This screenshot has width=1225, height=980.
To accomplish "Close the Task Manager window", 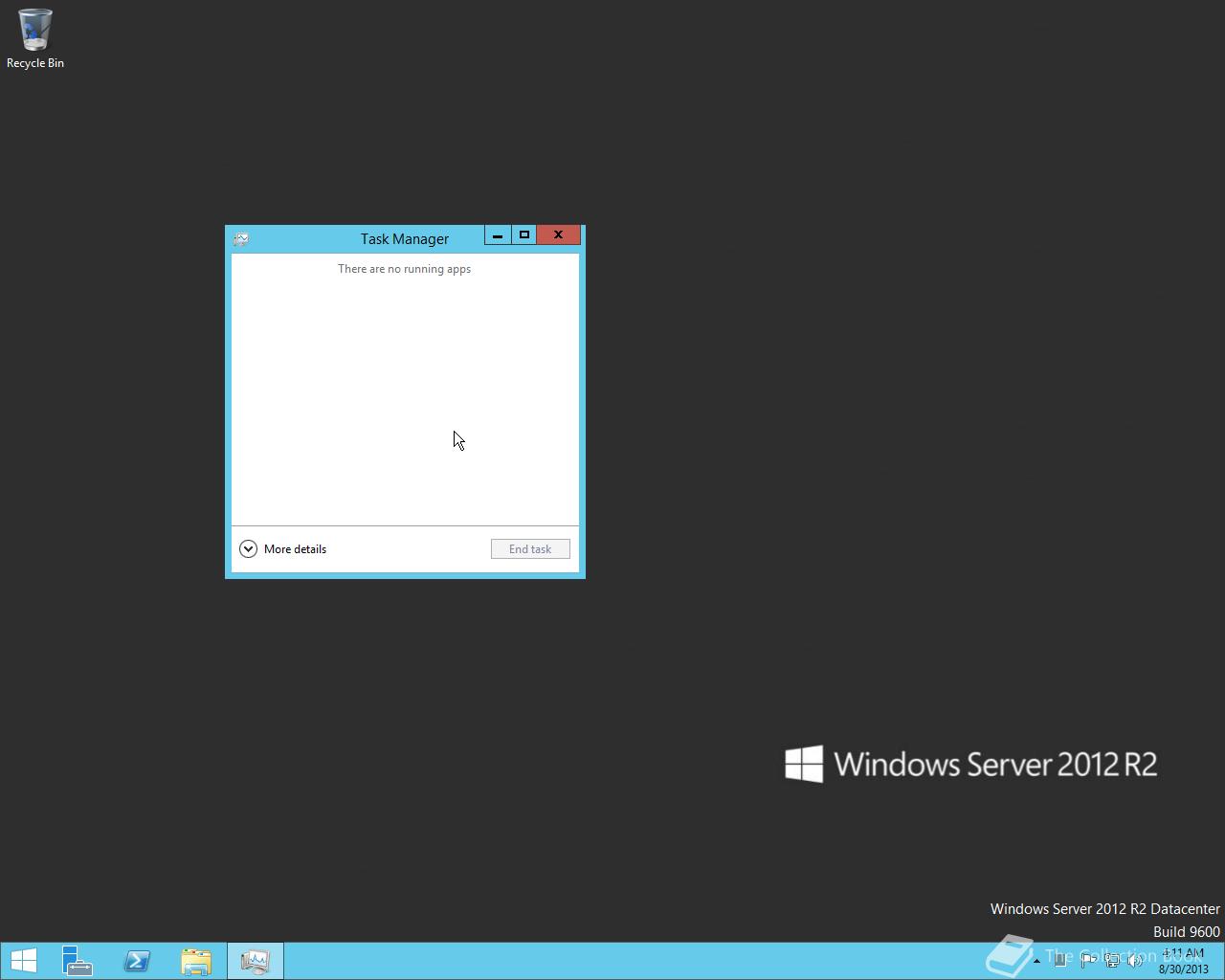I will coord(559,235).
